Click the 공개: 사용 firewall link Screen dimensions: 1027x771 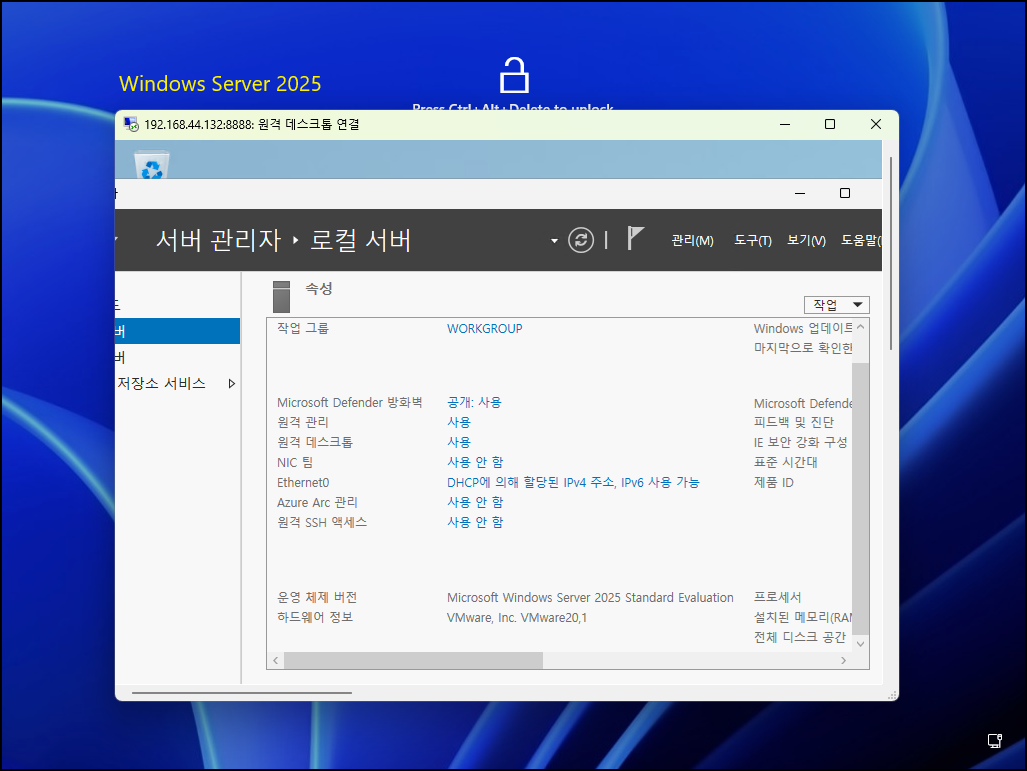(474, 402)
